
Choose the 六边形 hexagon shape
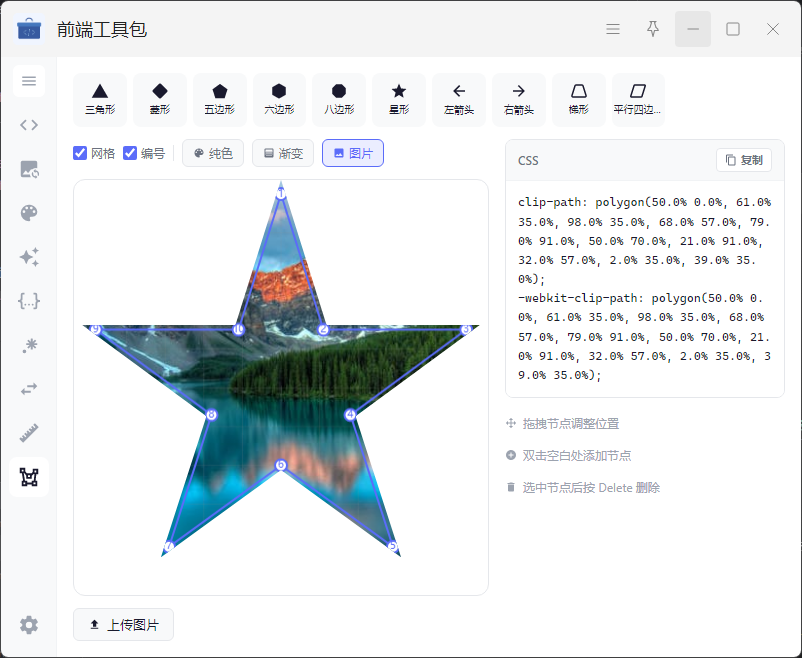279,100
